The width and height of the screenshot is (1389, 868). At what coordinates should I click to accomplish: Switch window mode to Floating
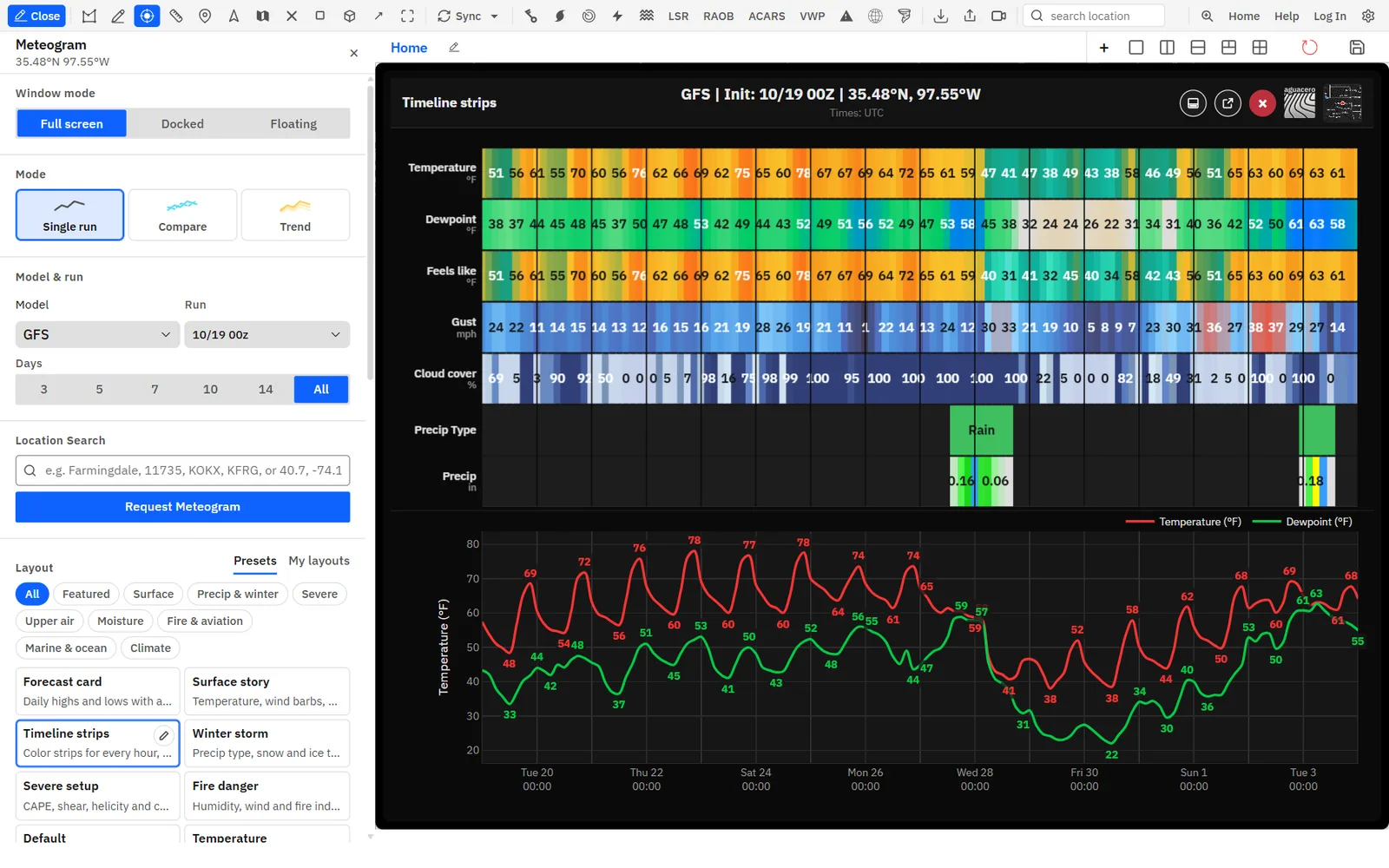[293, 123]
